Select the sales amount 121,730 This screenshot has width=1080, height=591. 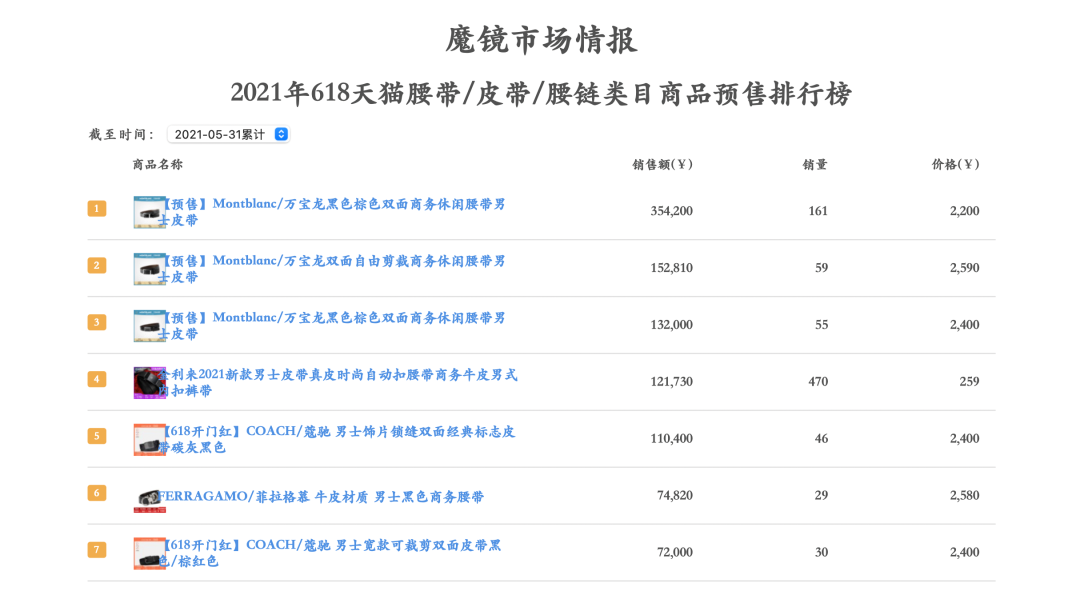[672, 382]
